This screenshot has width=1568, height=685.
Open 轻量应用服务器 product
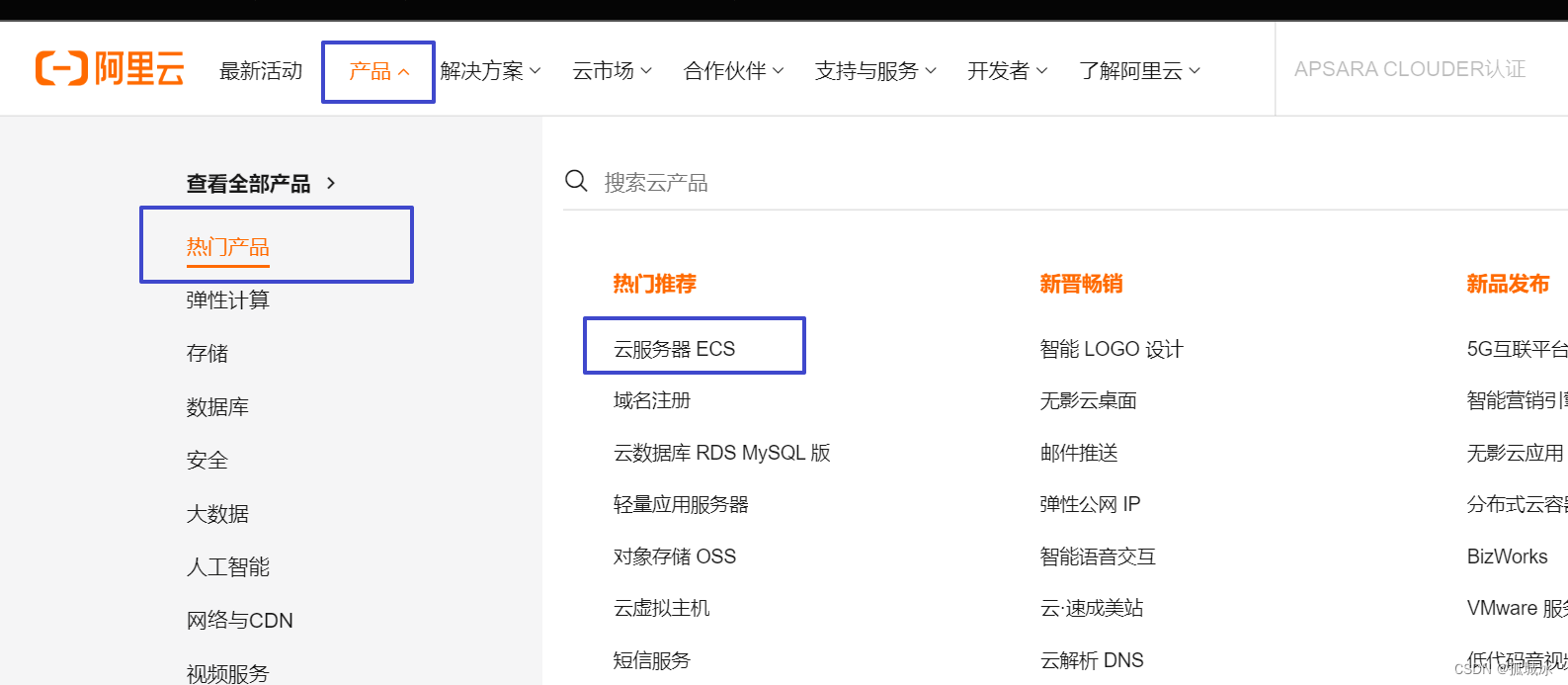(x=681, y=504)
